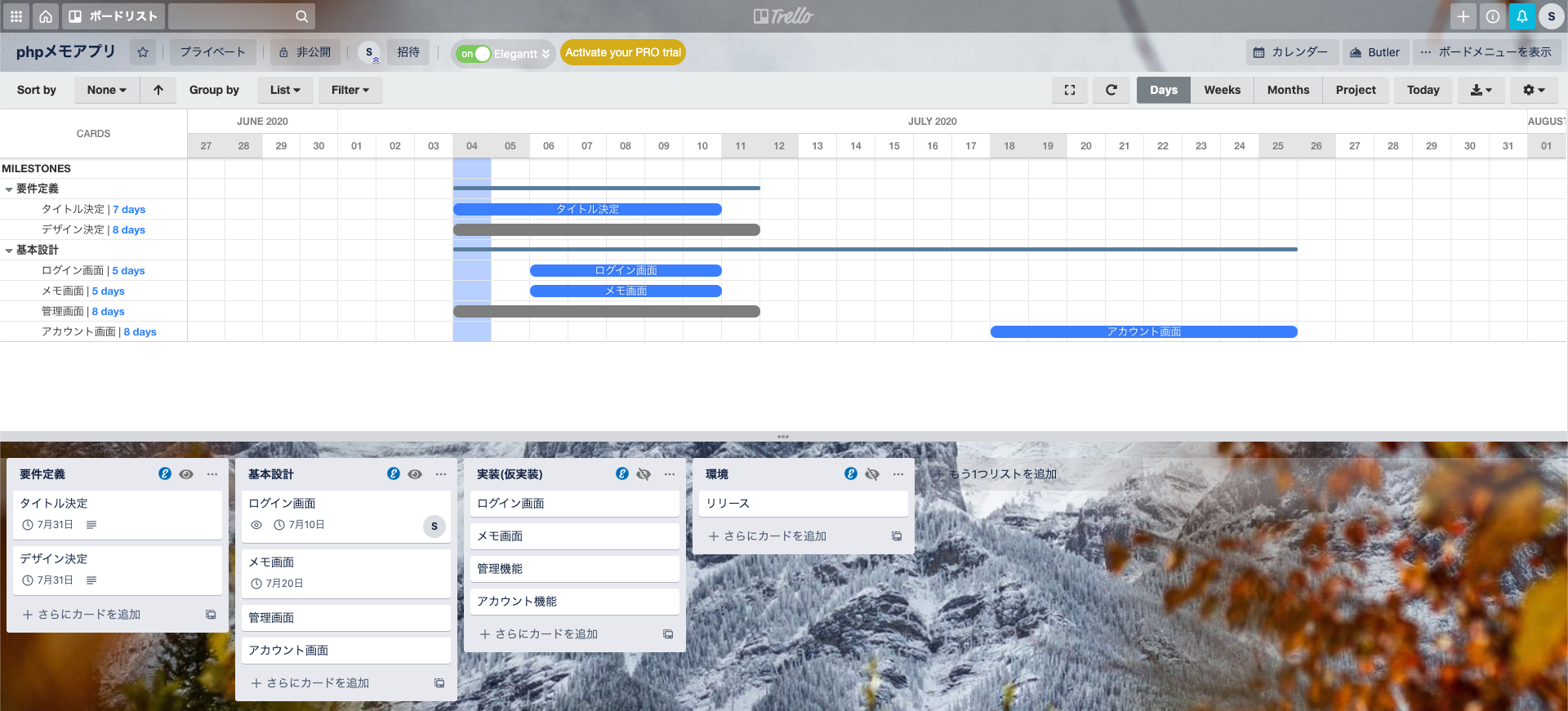Click the create plus icon in header
Image resolution: width=1568 pixels, height=711 pixels.
1463,16
